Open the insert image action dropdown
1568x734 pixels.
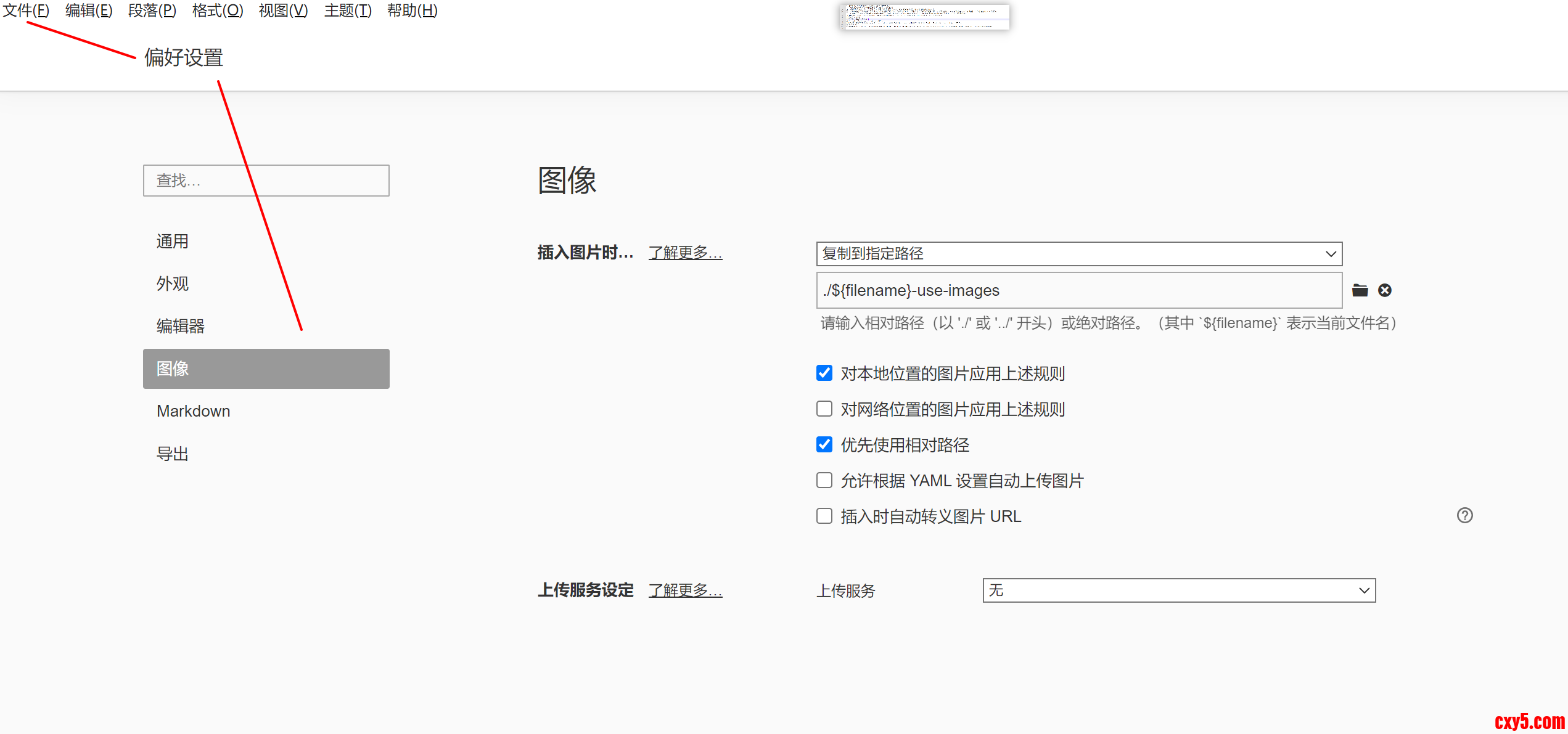click(1078, 254)
